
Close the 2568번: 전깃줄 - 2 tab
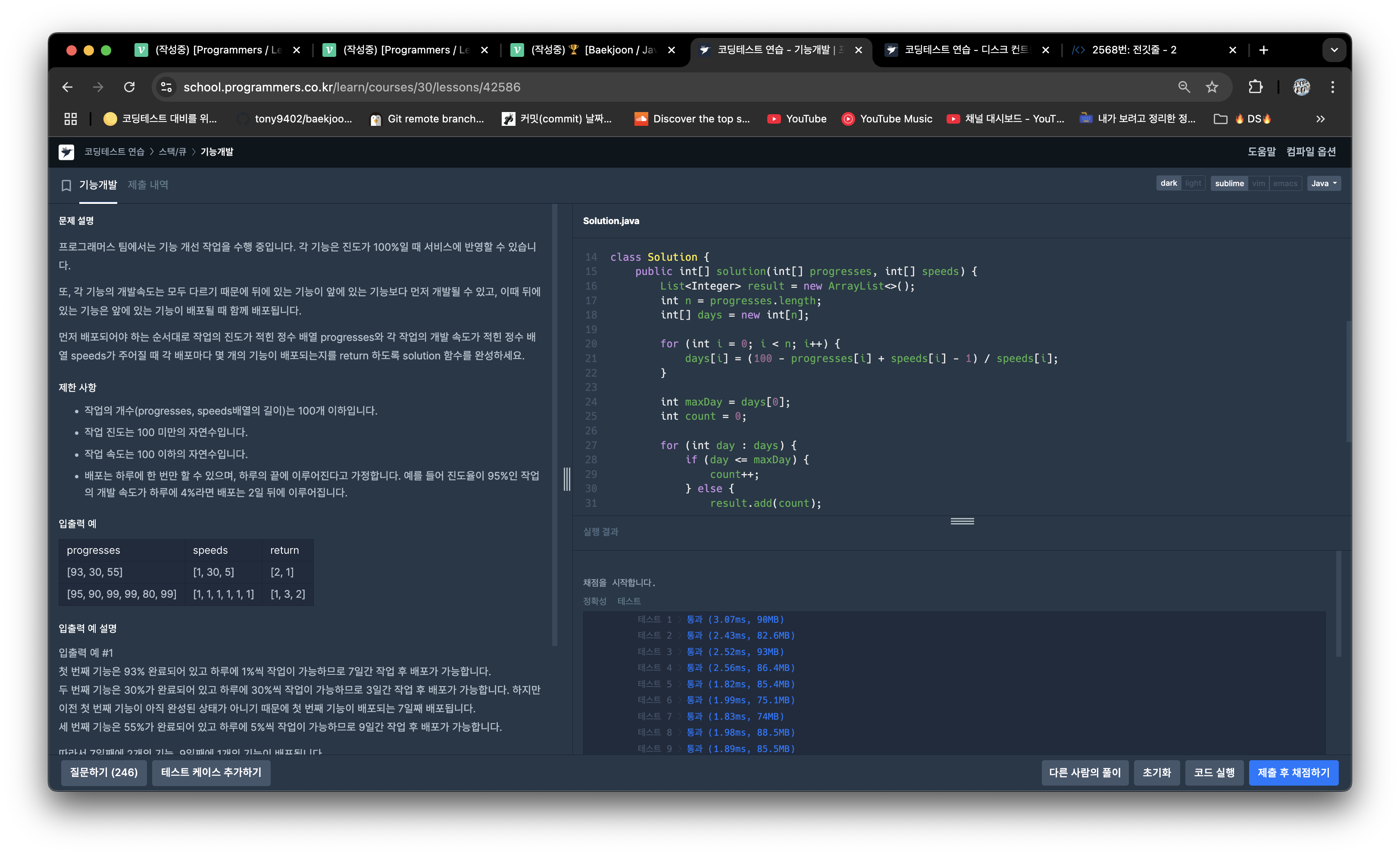point(1232,50)
